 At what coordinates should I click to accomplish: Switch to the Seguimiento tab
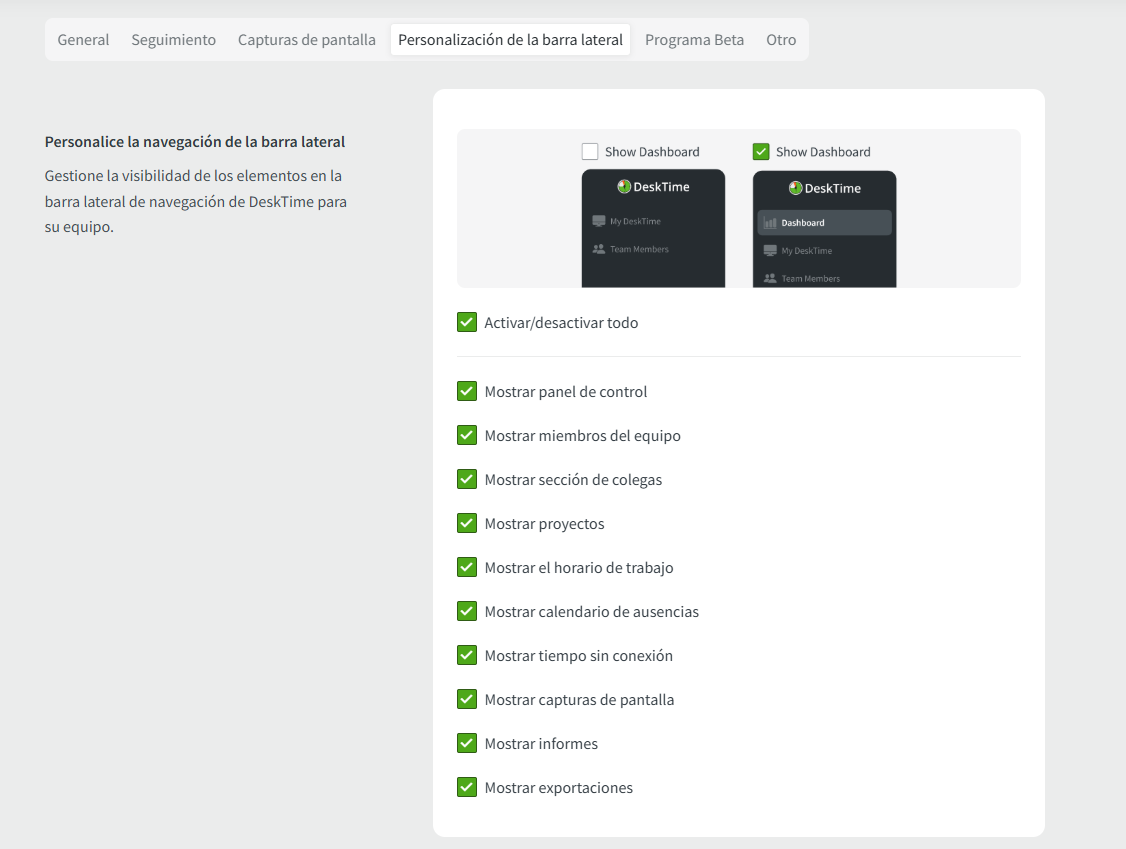pos(173,40)
